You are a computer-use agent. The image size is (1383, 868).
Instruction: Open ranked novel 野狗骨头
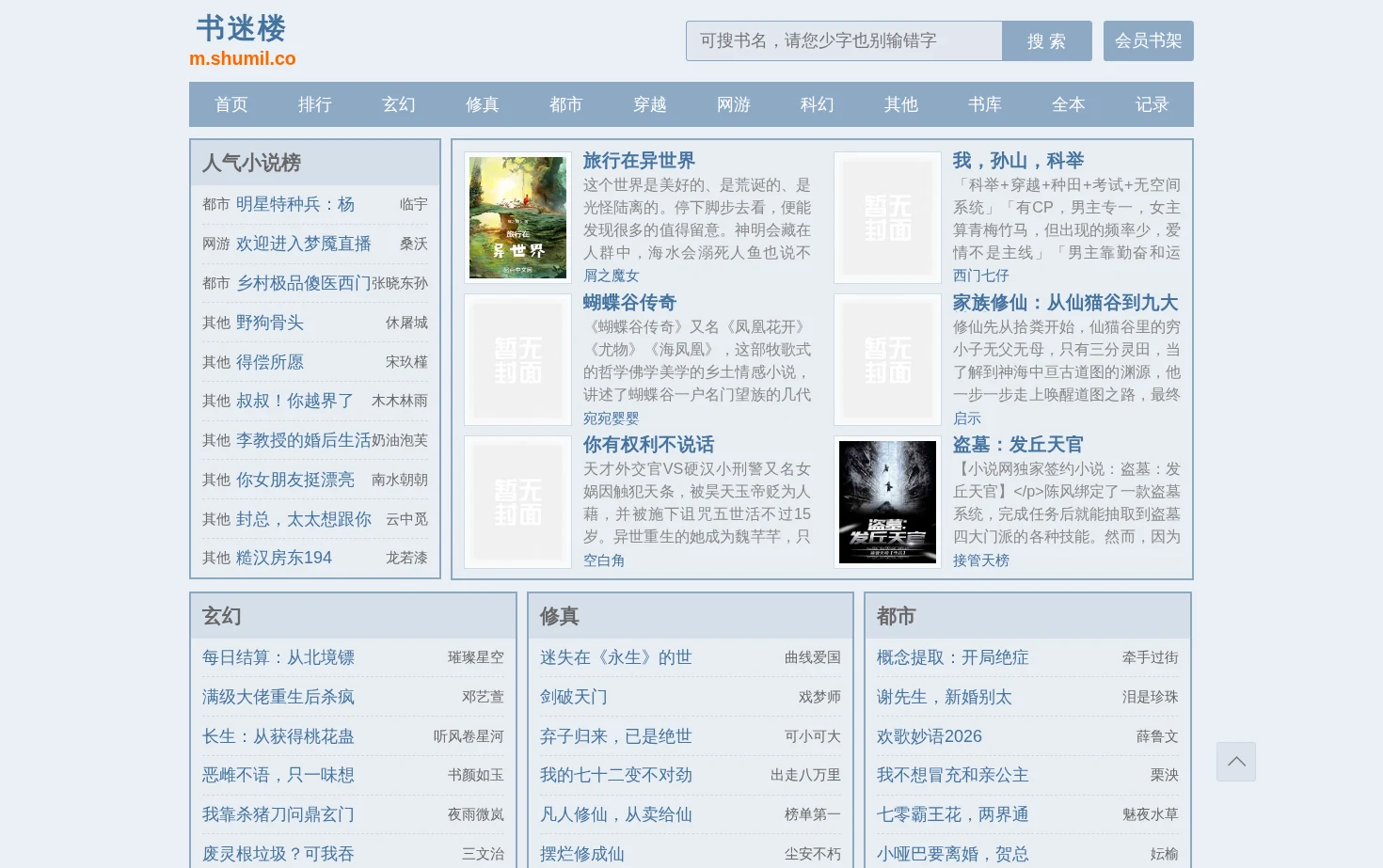point(270,323)
